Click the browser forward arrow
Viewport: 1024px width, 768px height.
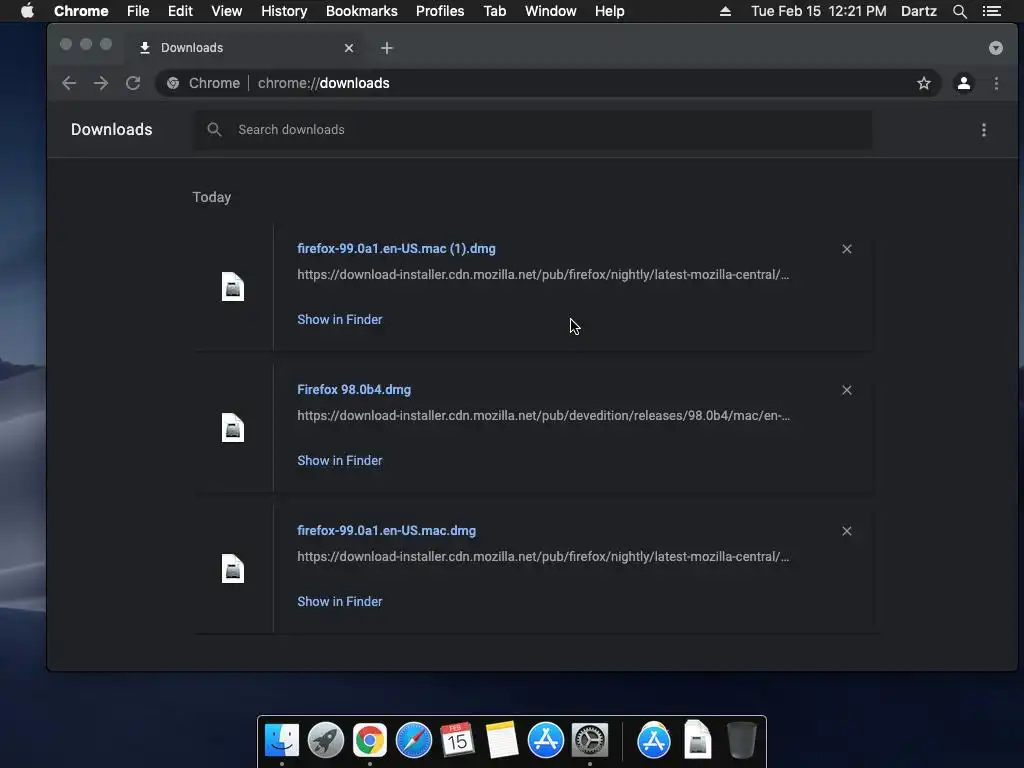[101, 83]
